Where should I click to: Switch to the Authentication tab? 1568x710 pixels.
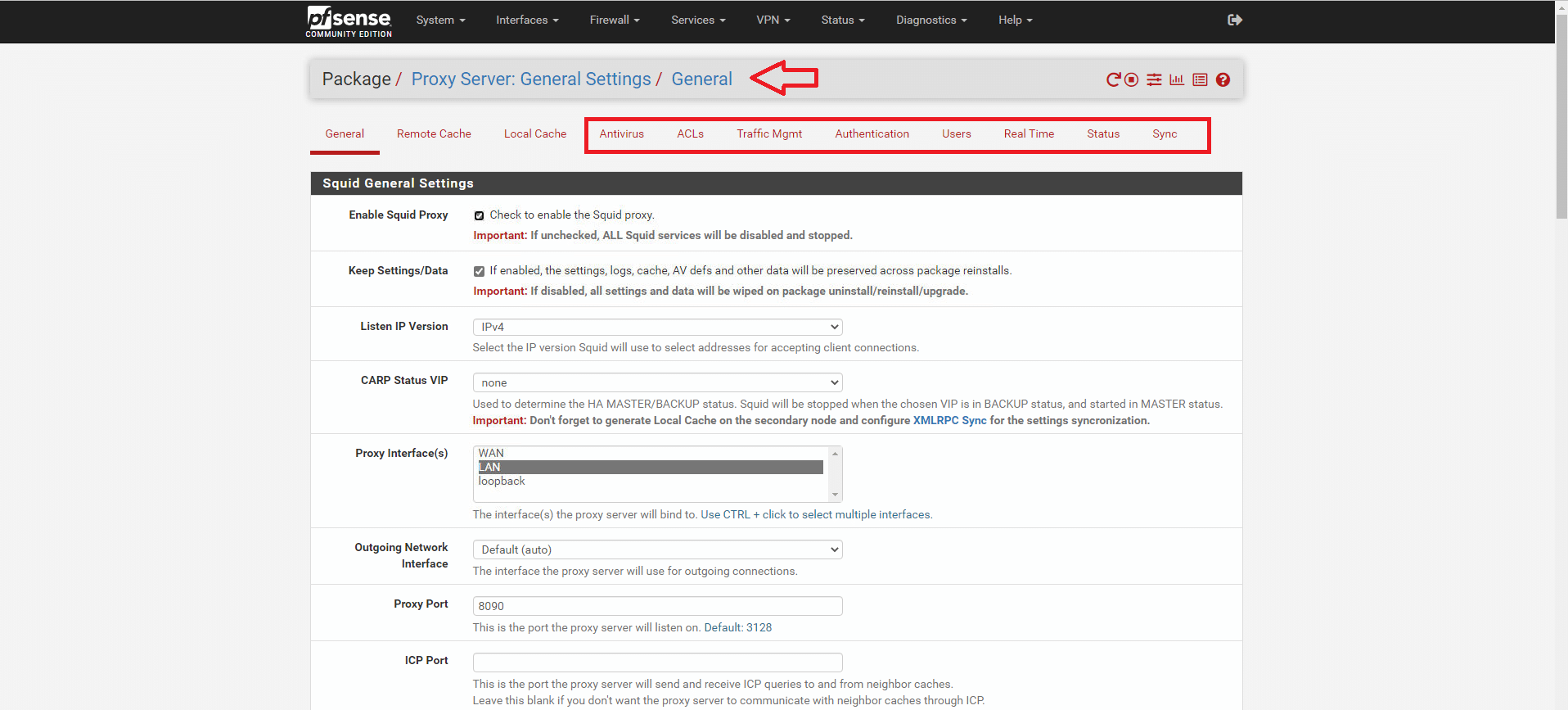coord(872,133)
